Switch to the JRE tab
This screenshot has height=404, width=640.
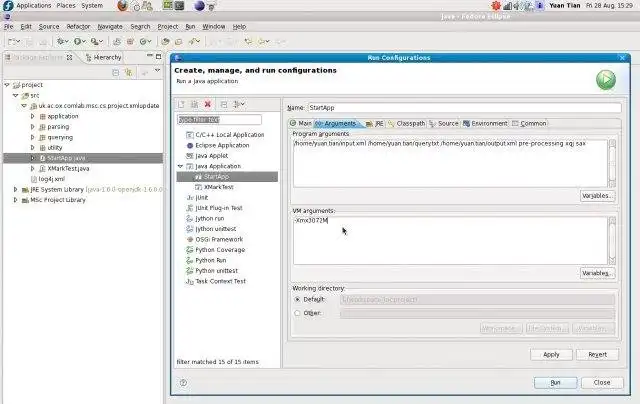click(x=375, y=123)
